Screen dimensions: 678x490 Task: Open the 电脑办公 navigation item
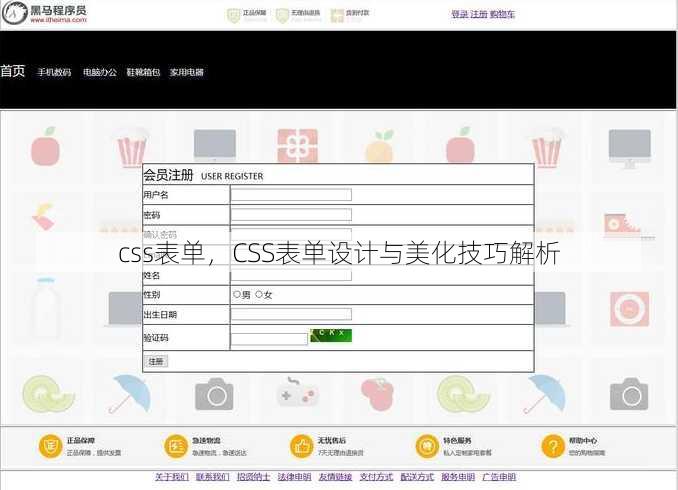[100, 72]
